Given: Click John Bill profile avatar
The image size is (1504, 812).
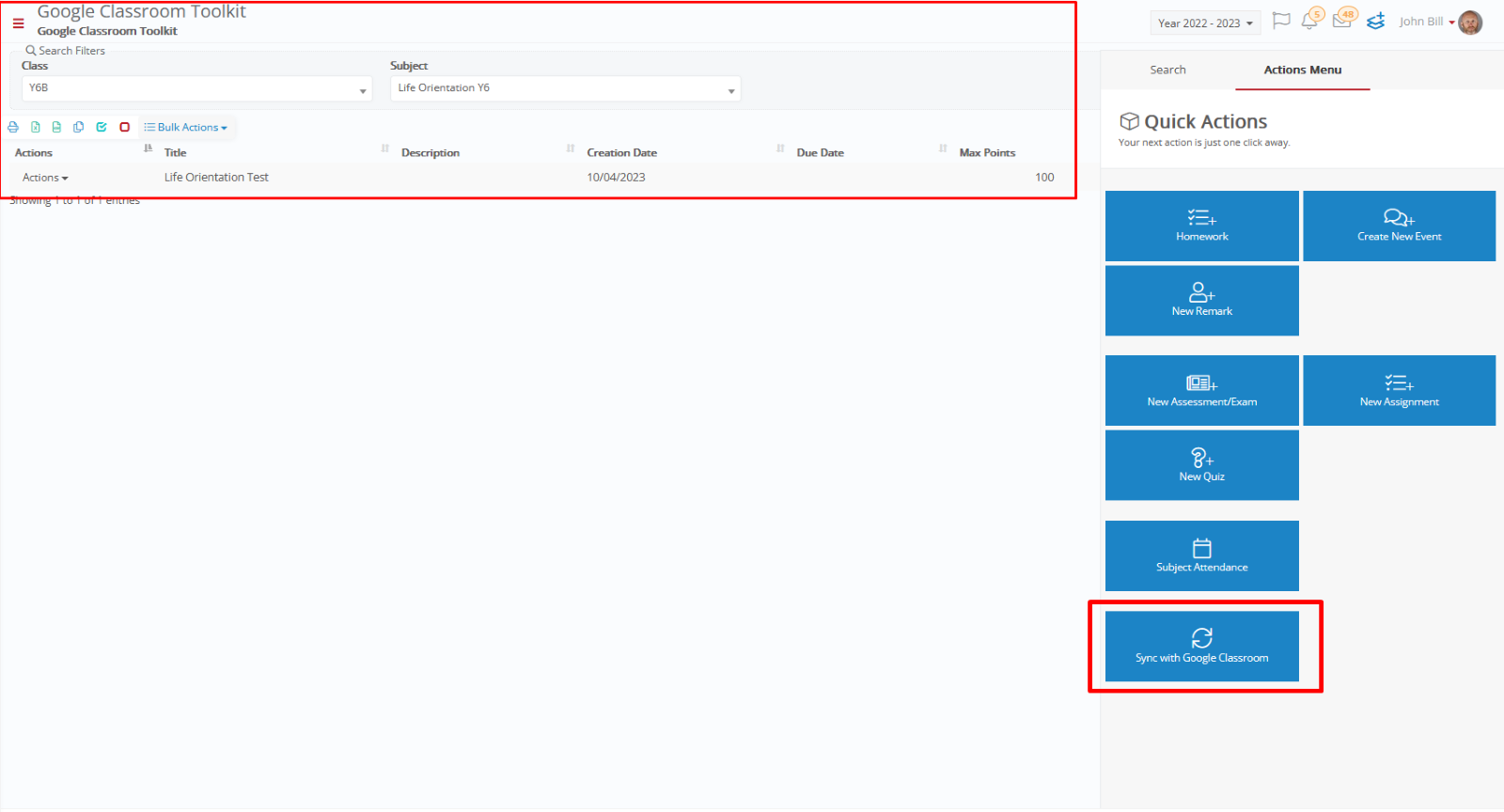Looking at the screenshot, I should point(1470,23).
